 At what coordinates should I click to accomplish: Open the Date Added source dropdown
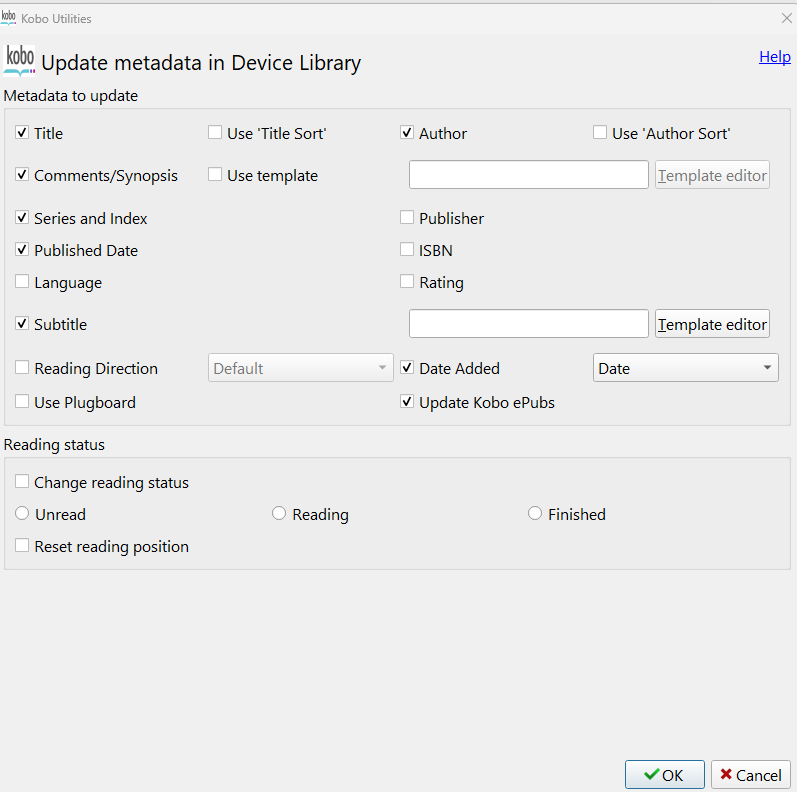click(x=685, y=368)
